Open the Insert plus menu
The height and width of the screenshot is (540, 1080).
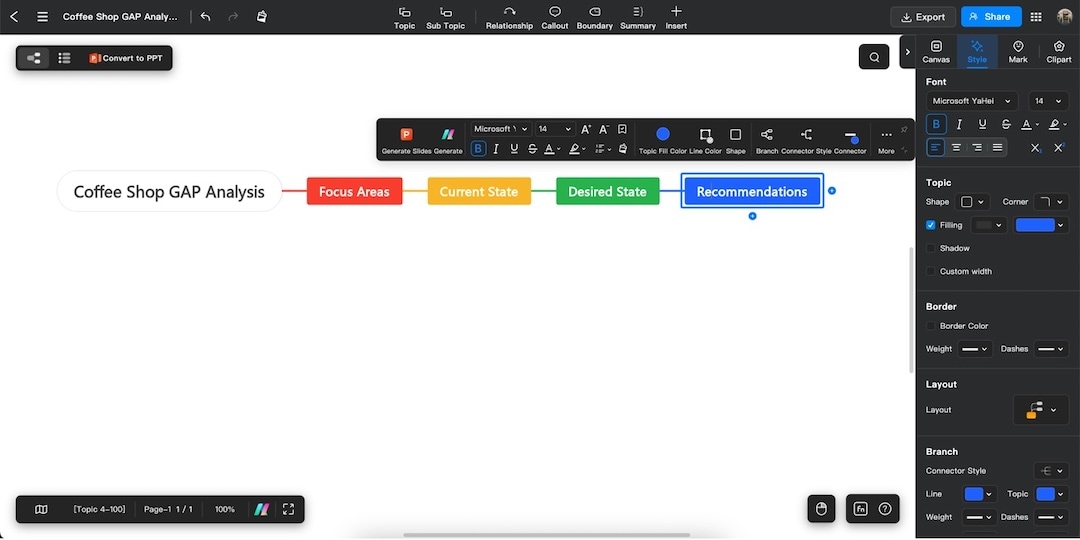click(676, 17)
